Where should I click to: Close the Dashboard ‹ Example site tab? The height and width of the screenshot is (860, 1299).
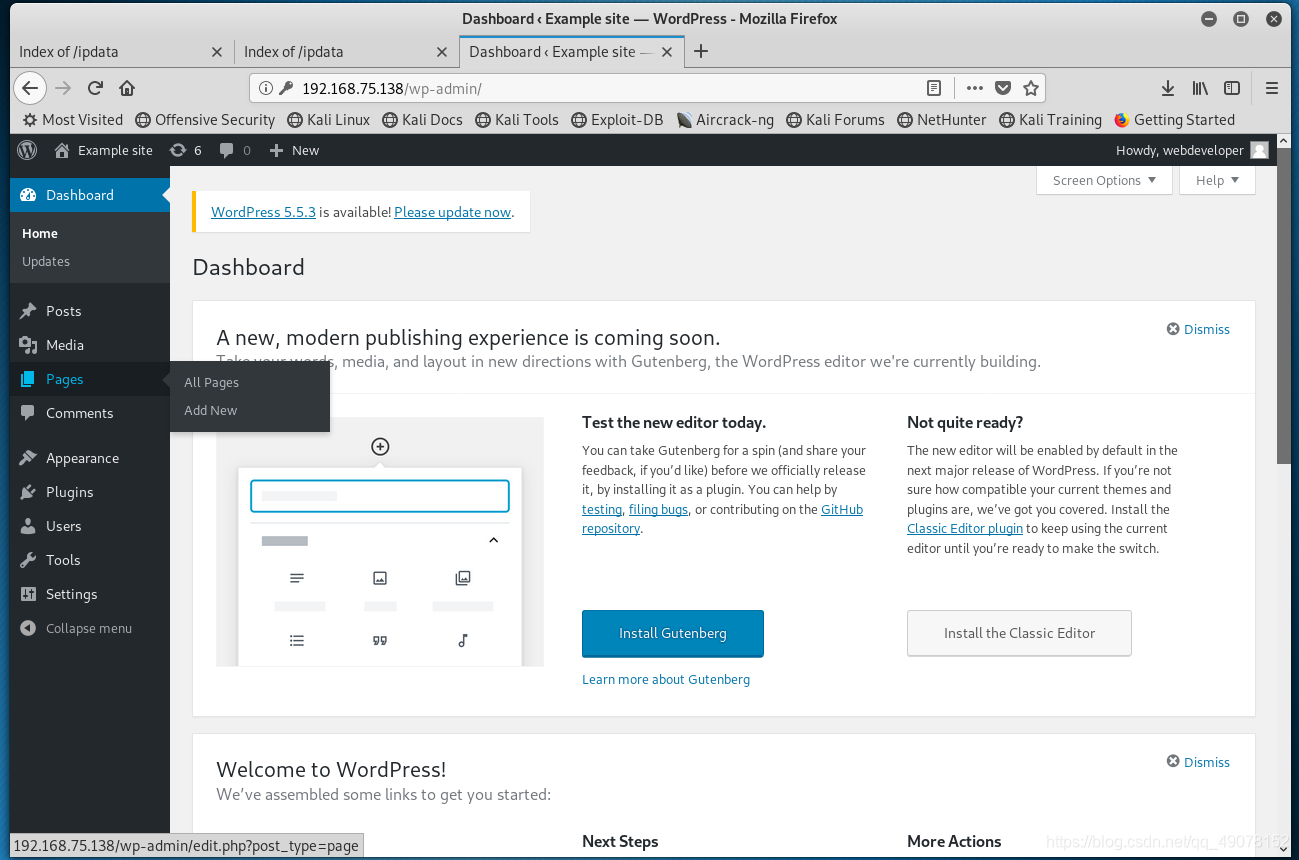(667, 51)
